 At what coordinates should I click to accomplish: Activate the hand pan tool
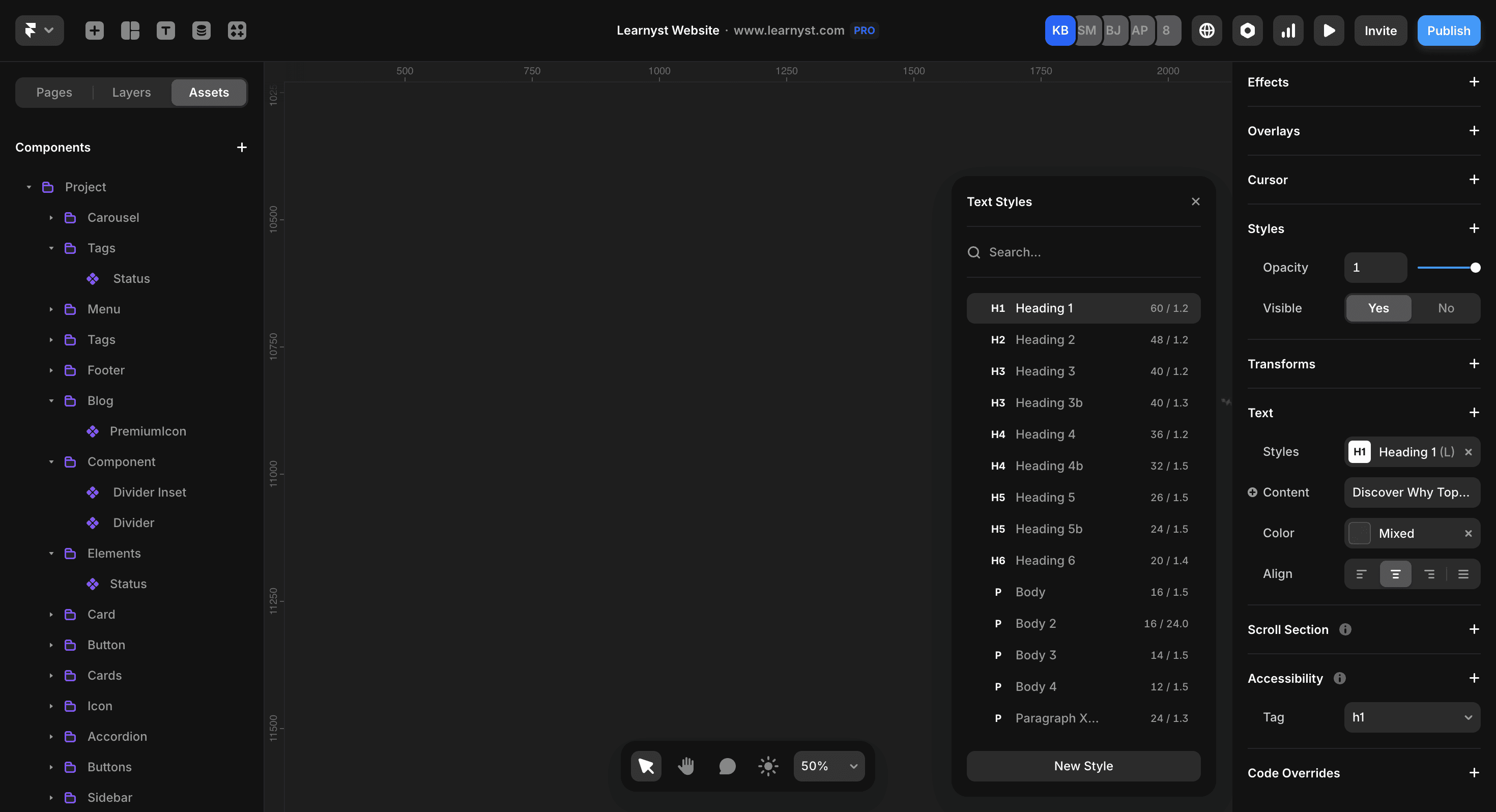[686, 766]
